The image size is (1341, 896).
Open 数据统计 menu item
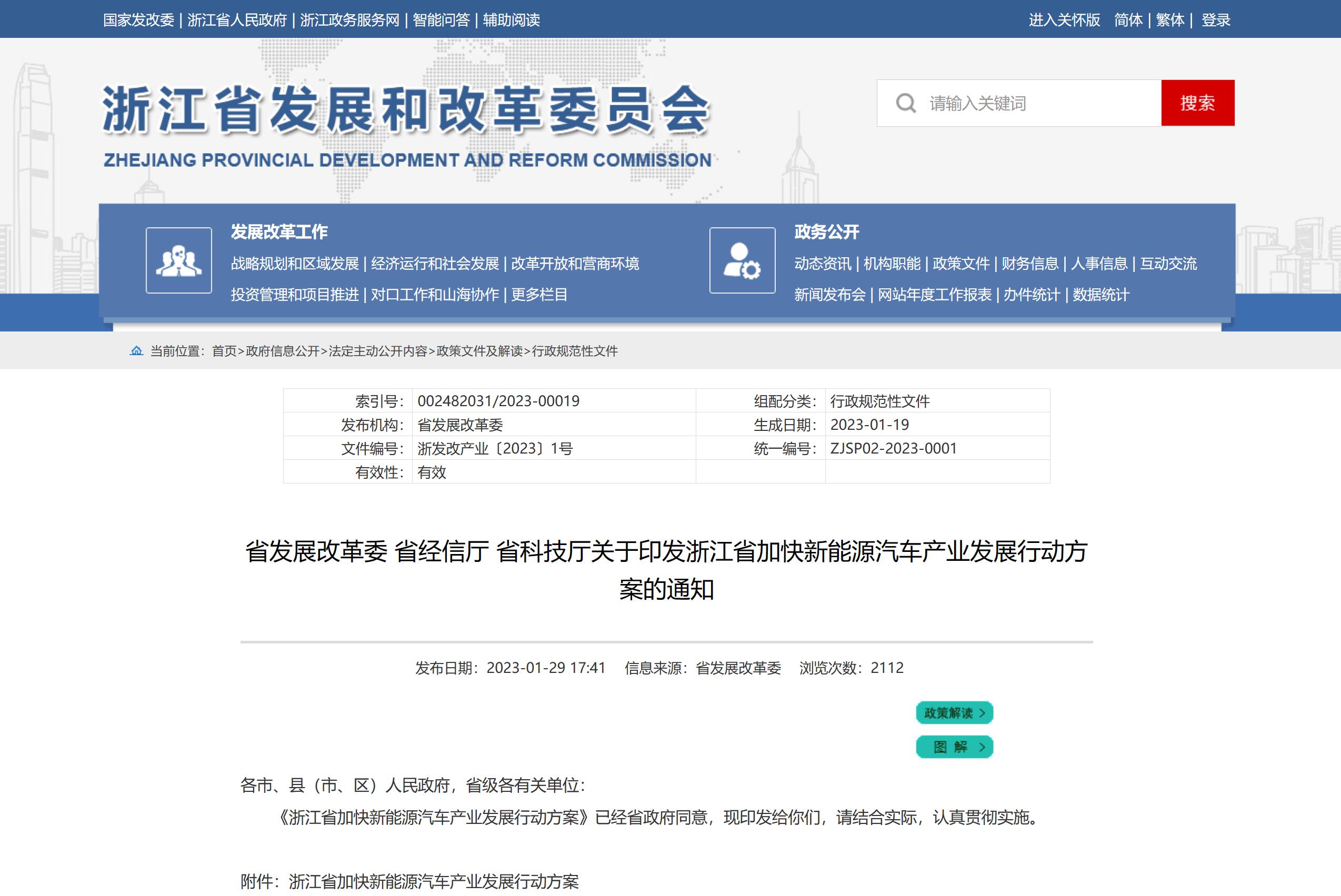(x=1101, y=294)
